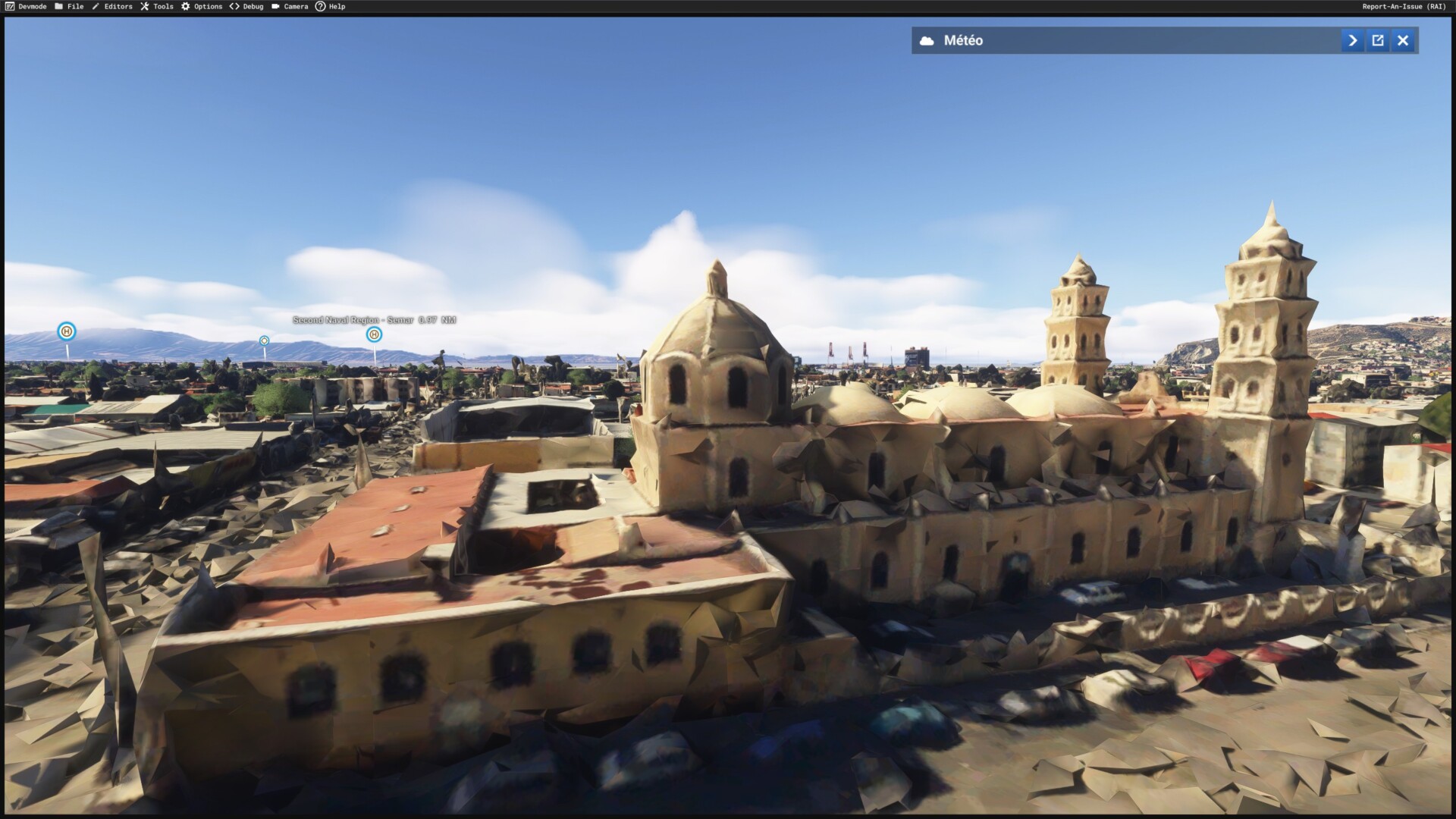Click the Camera menu icon
1456x819 pixels.
click(275, 6)
